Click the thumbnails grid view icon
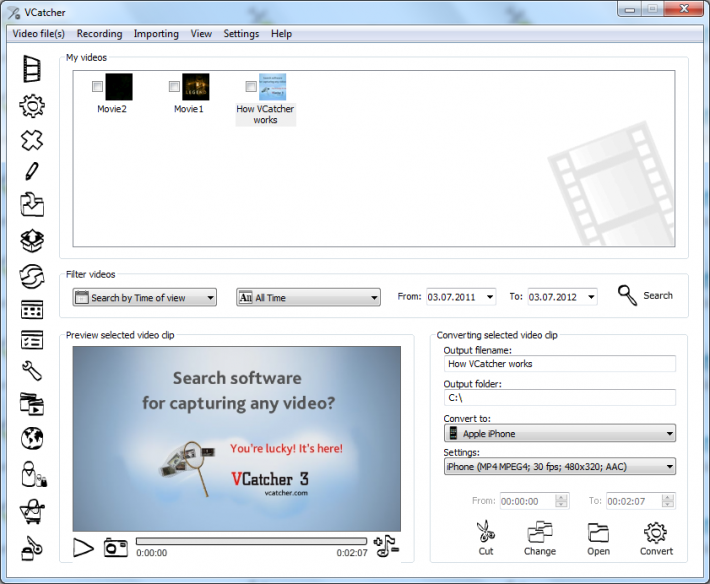The image size is (710, 584). tap(32, 310)
